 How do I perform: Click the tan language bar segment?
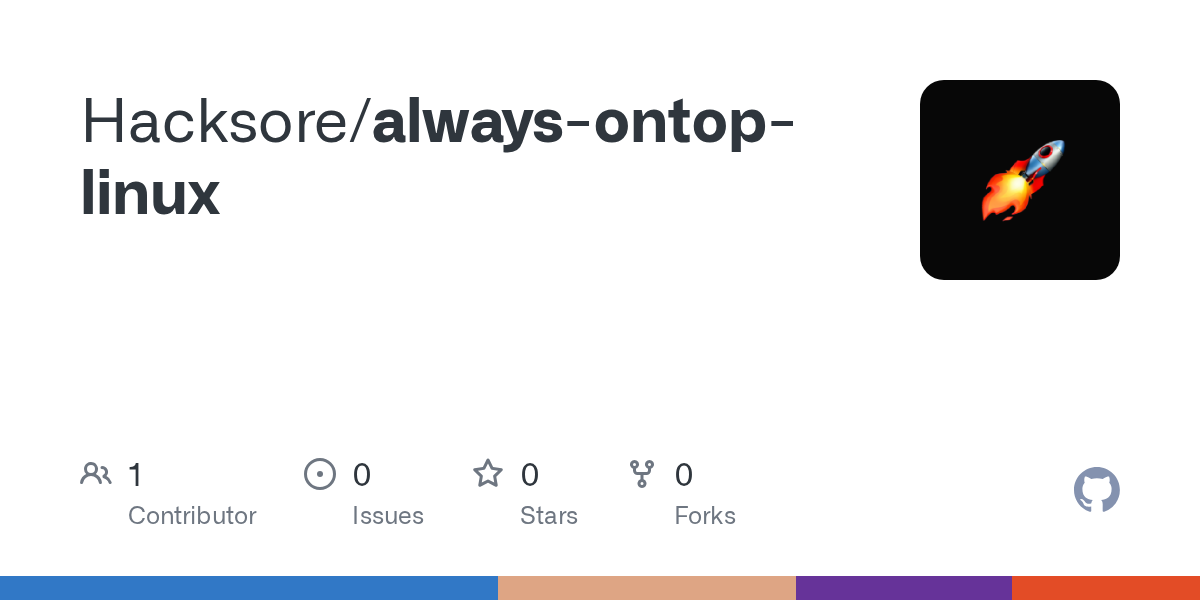(647, 588)
